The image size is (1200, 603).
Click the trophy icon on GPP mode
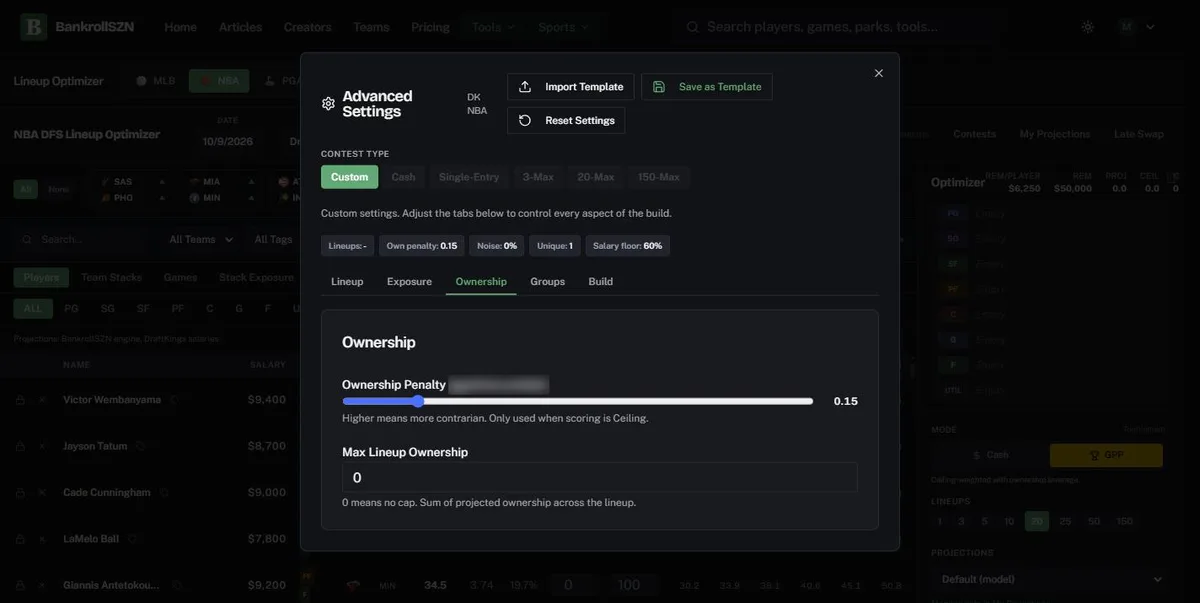tap(1093, 455)
